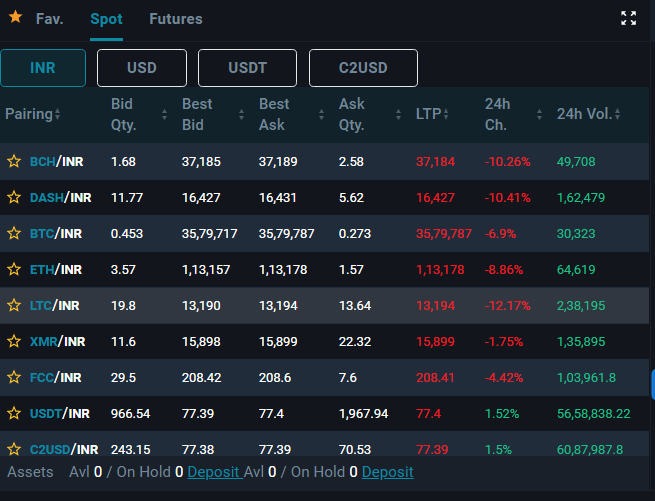Favorite the XMR/INR pair star
This screenshot has width=655, height=501.
click(x=14, y=341)
